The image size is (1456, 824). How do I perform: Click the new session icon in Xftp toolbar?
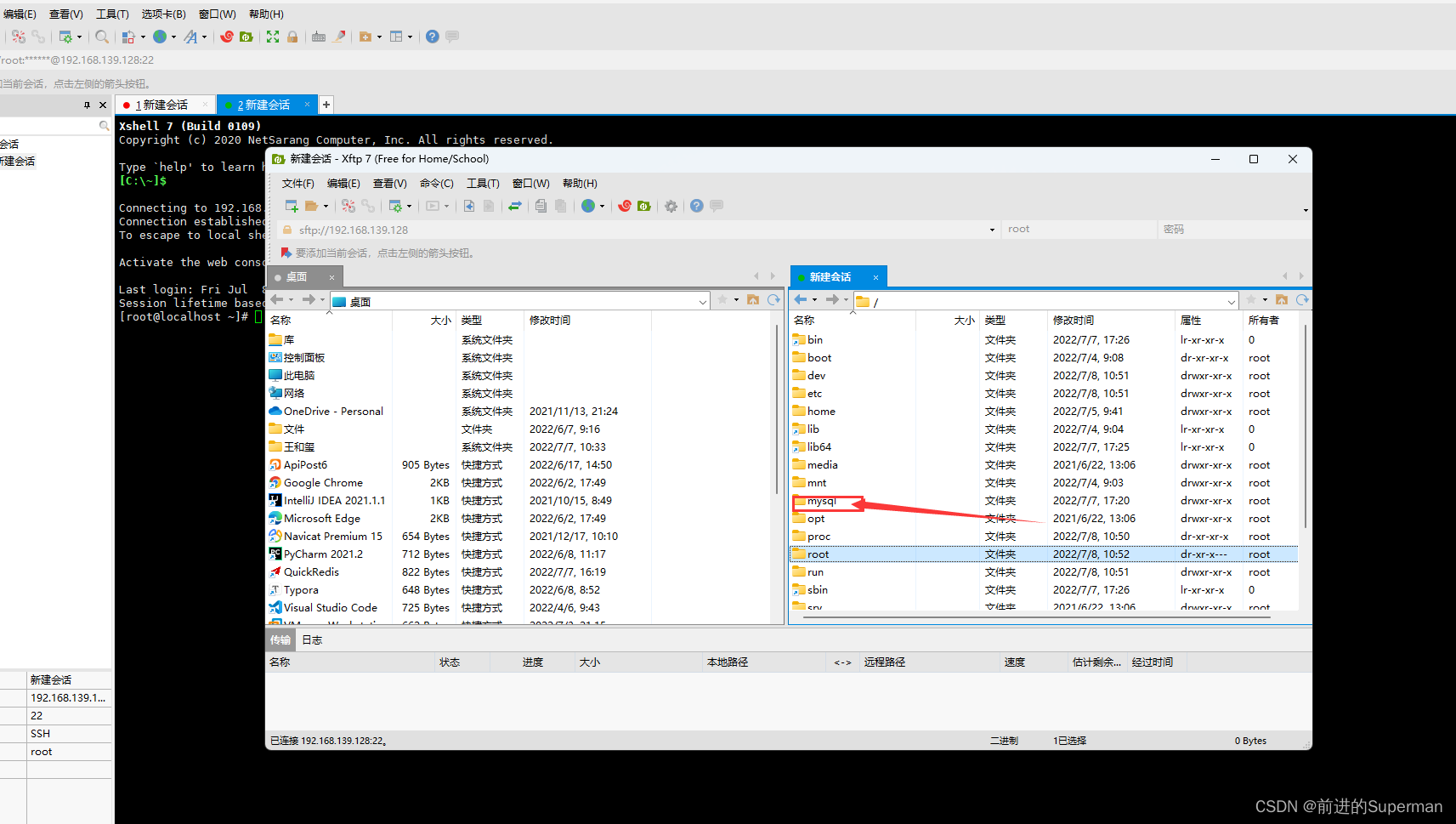click(292, 206)
